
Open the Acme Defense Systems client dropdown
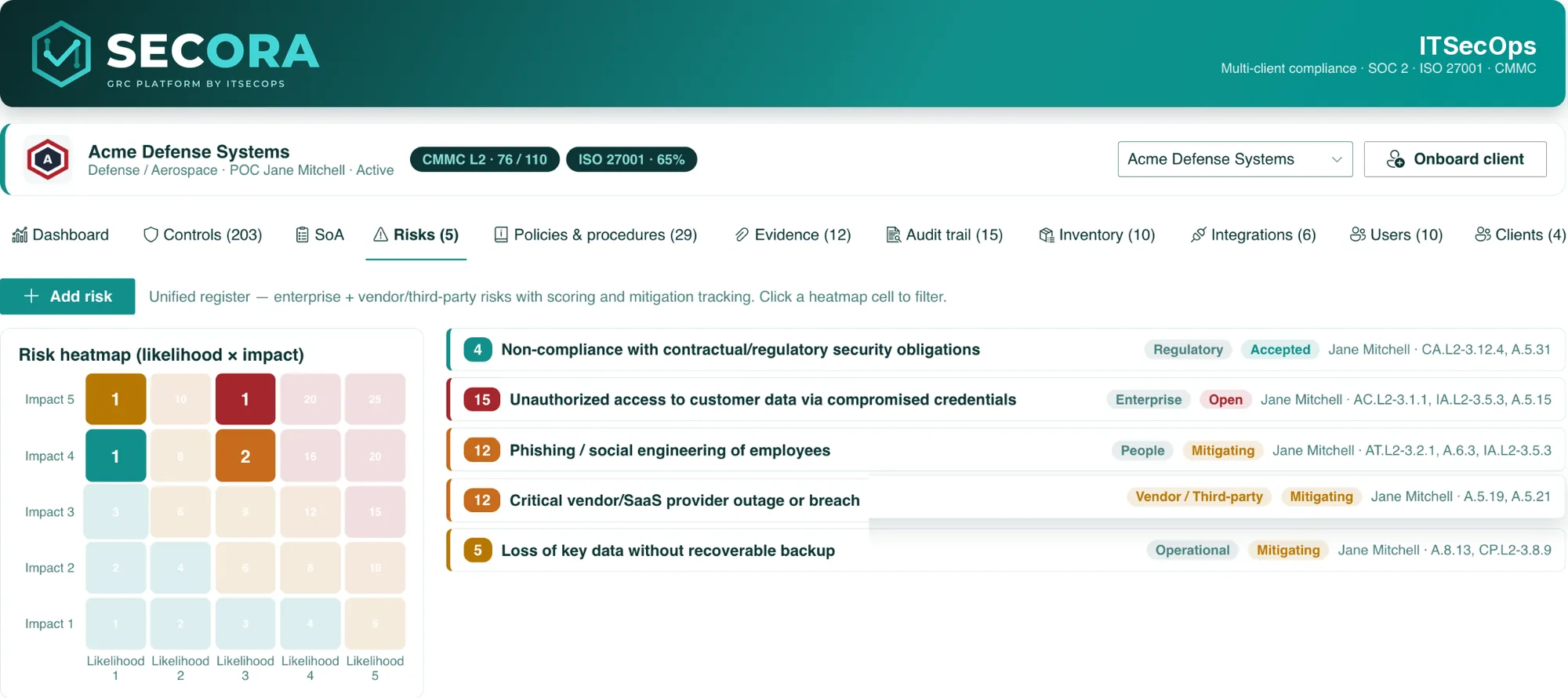(1235, 159)
